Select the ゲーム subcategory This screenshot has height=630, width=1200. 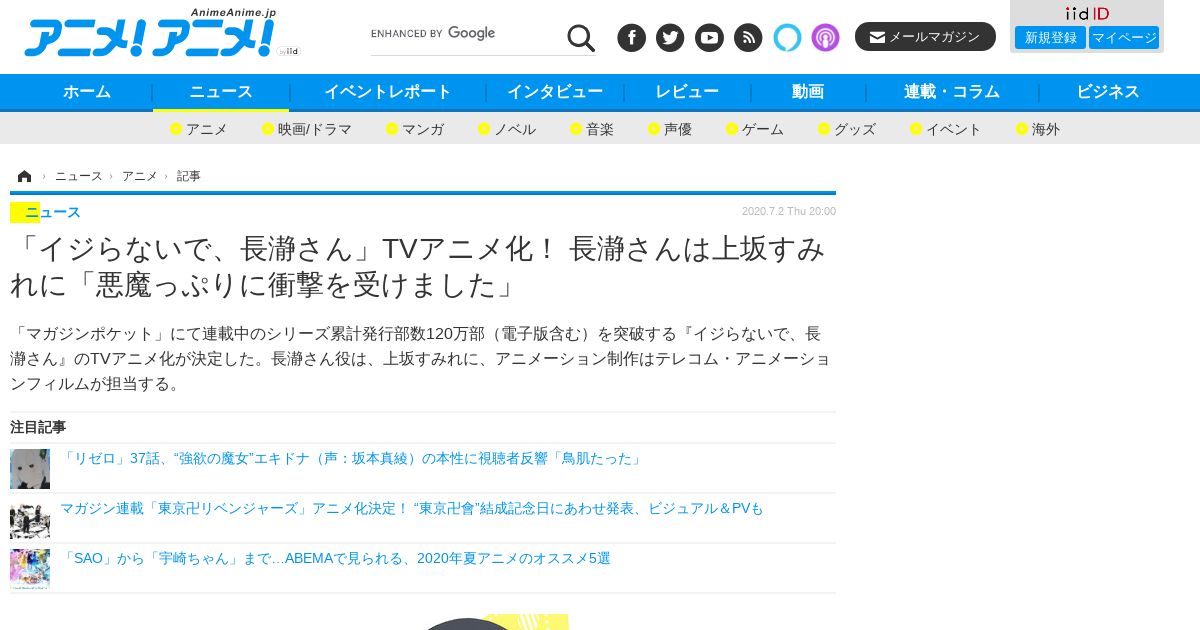tap(755, 129)
